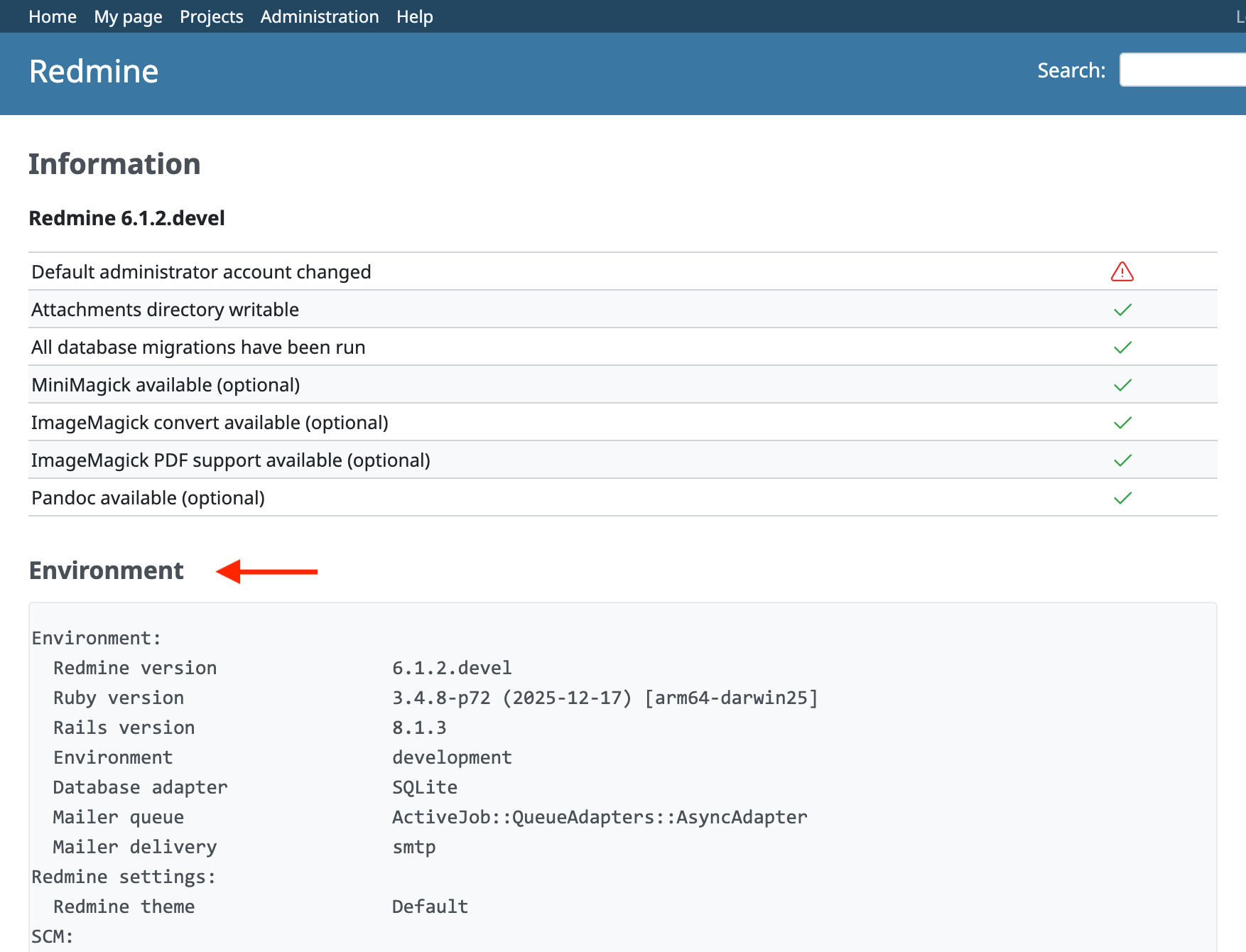Click 'Attachments directory writable' text
This screenshot has width=1246, height=952.
coord(165,310)
